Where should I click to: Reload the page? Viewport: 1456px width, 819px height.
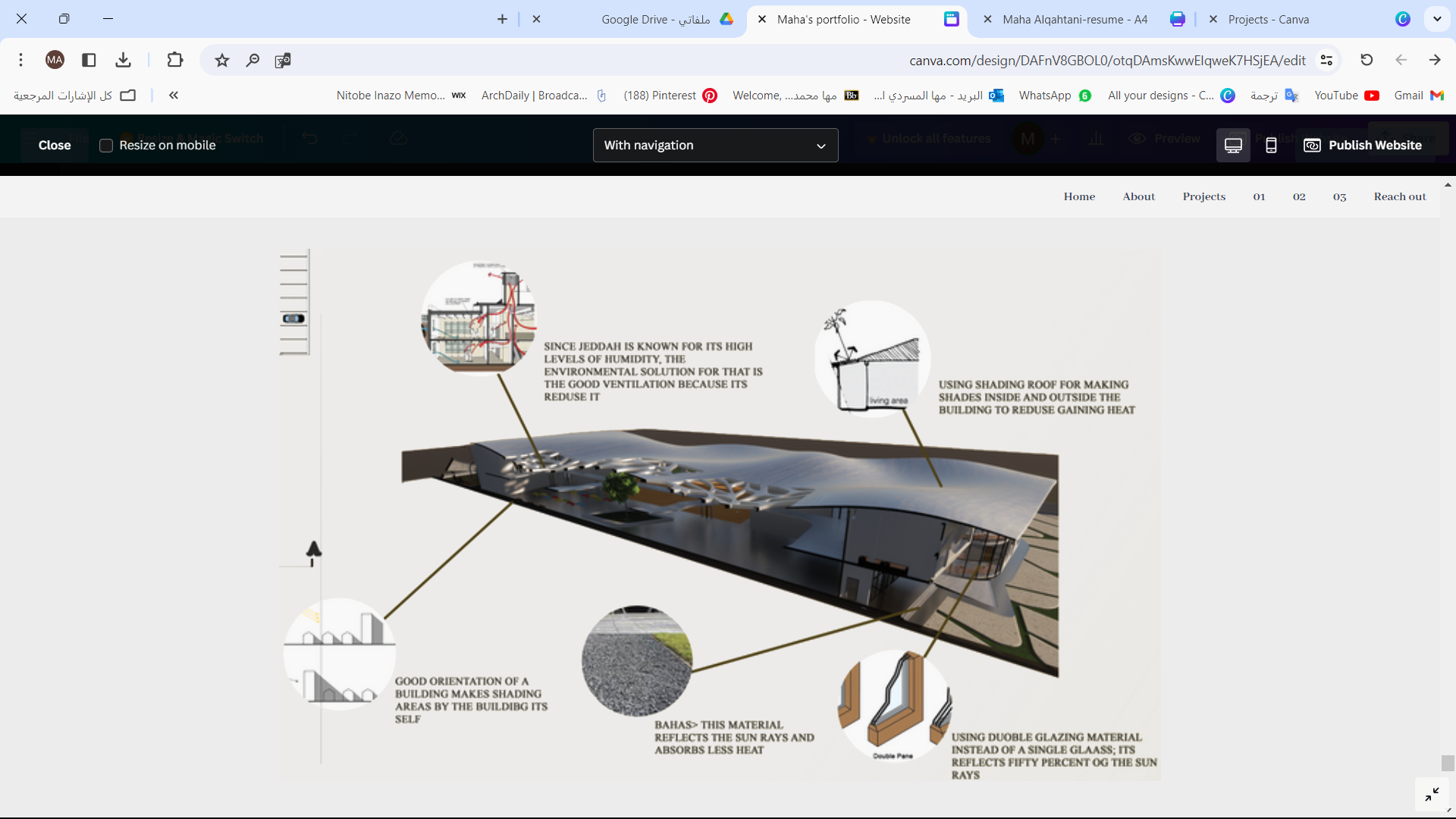click(1367, 60)
